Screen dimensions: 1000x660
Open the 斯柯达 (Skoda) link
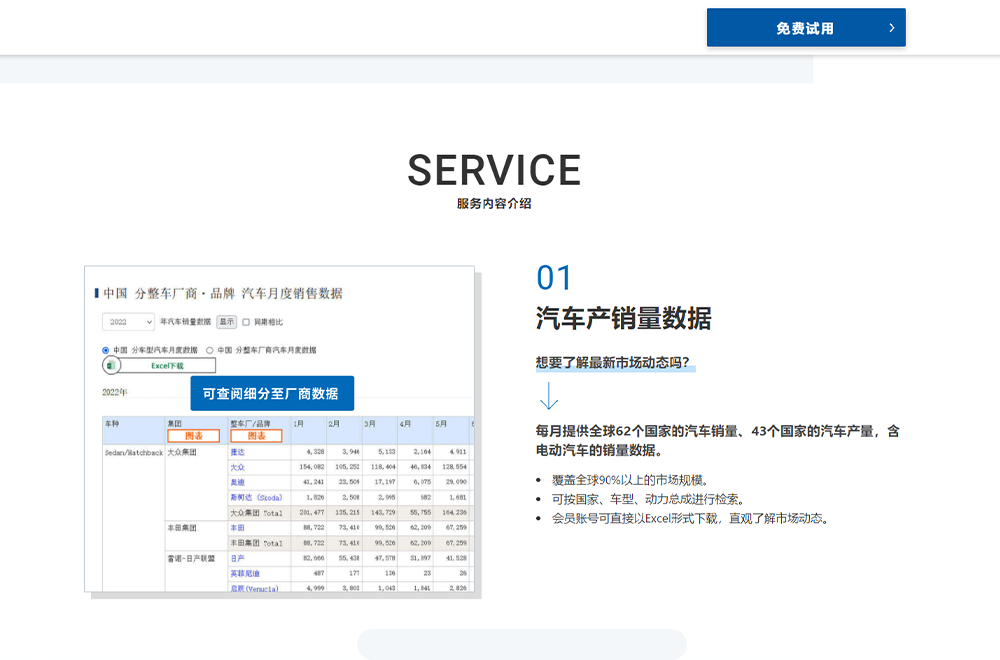tap(256, 497)
